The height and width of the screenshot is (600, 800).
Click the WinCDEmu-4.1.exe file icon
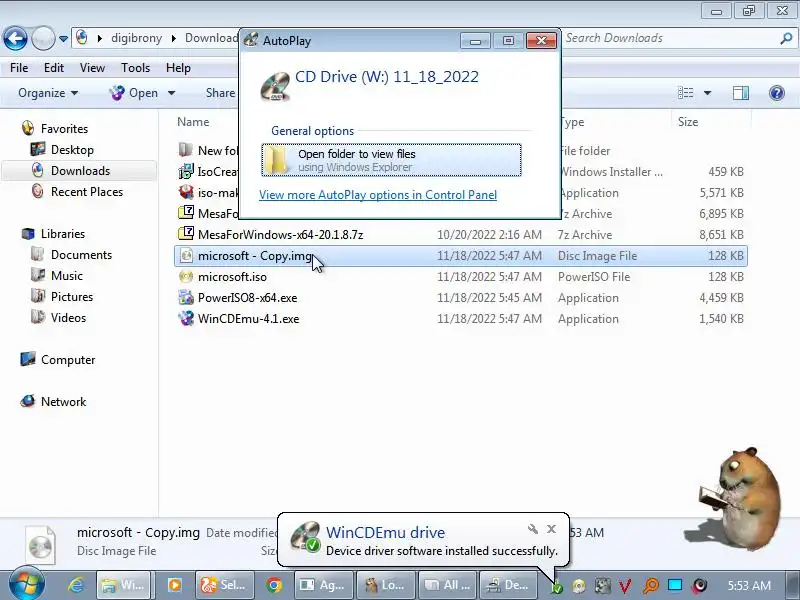click(186, 318)
